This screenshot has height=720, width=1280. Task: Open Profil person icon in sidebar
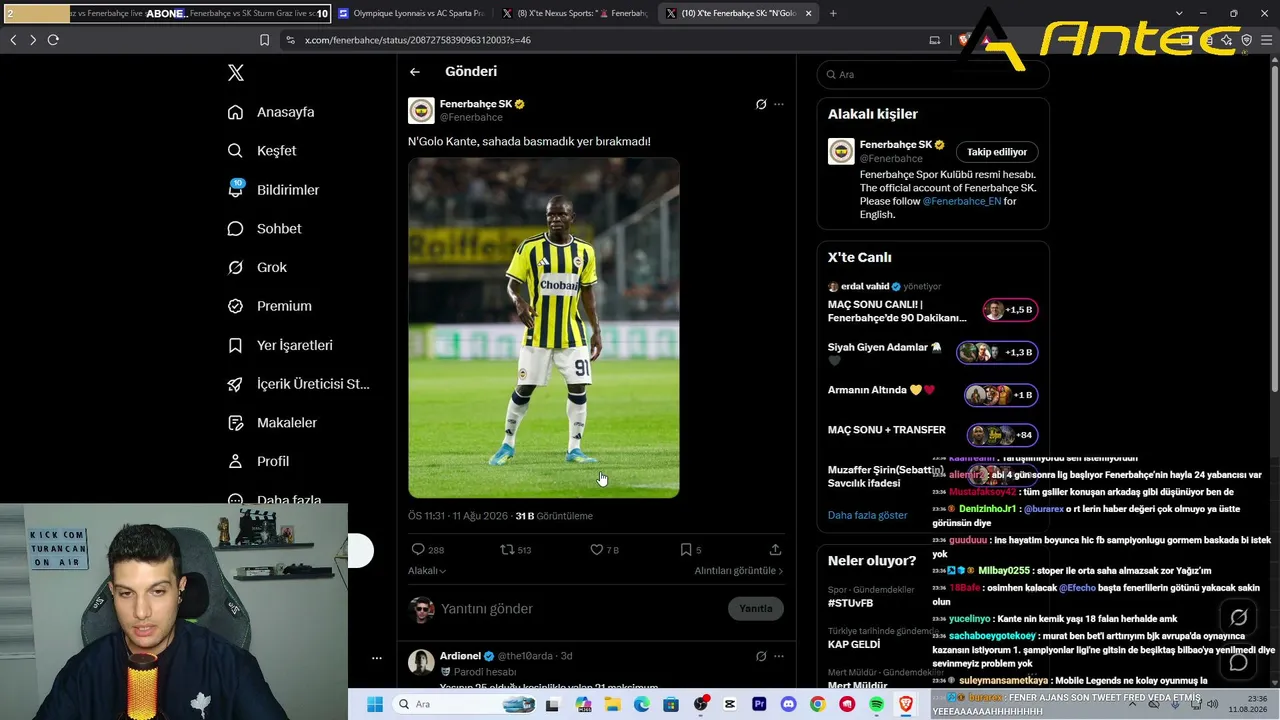(235, 461)
